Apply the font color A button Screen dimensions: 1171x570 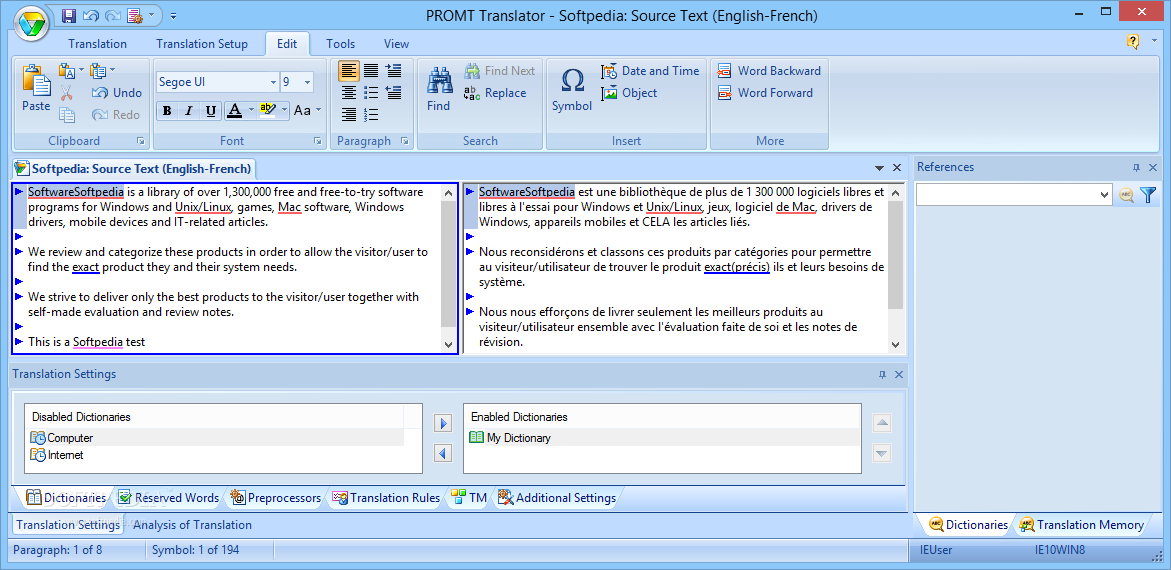tap(234, 111)
